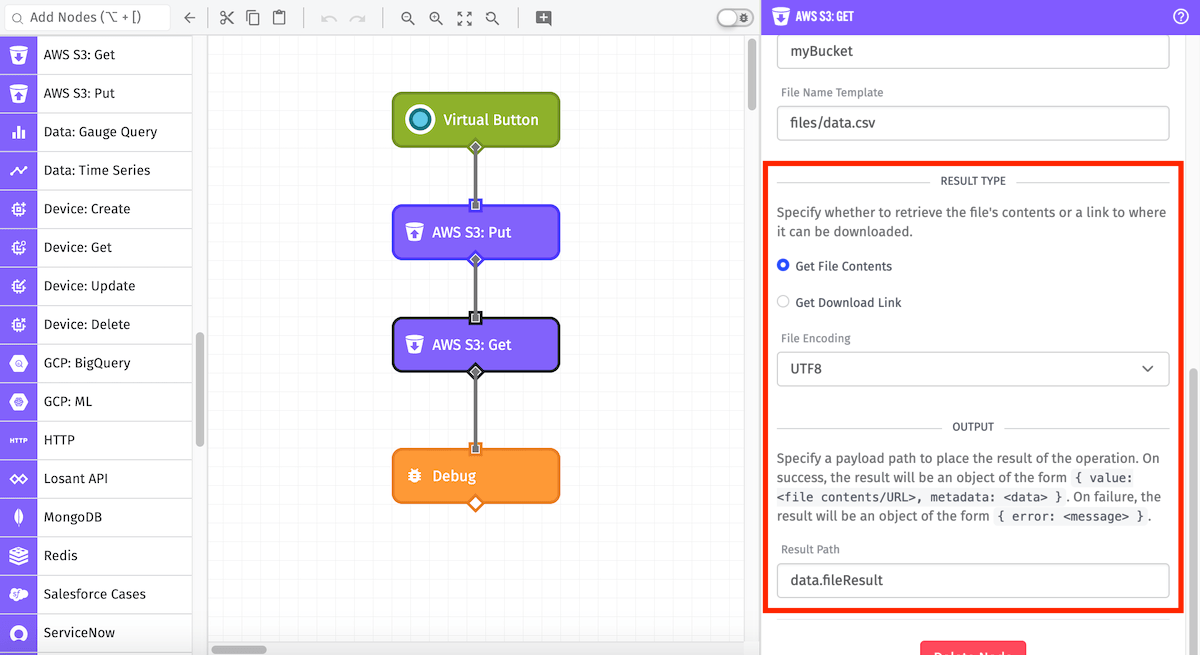This screenshot has height=655, width=1200.
Task: Click the Salesforce Cases palette icon
Action: 18,594
